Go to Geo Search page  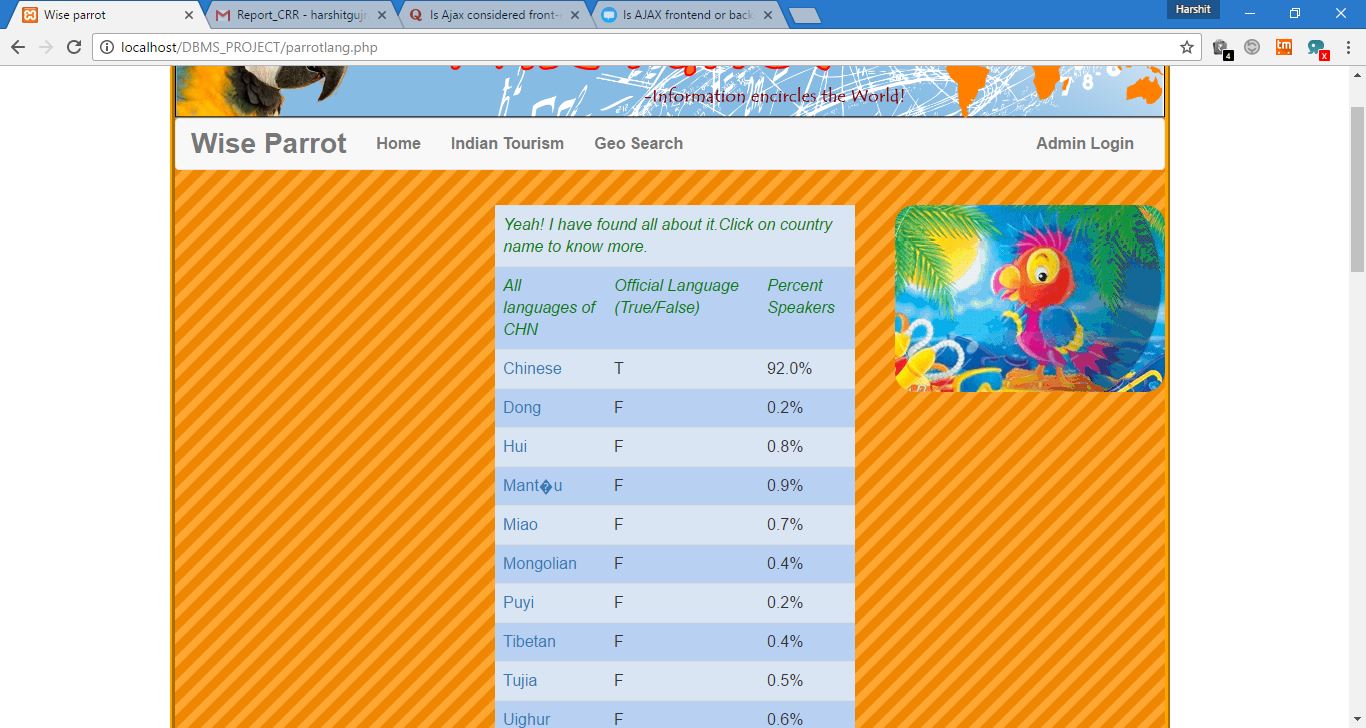638,143
